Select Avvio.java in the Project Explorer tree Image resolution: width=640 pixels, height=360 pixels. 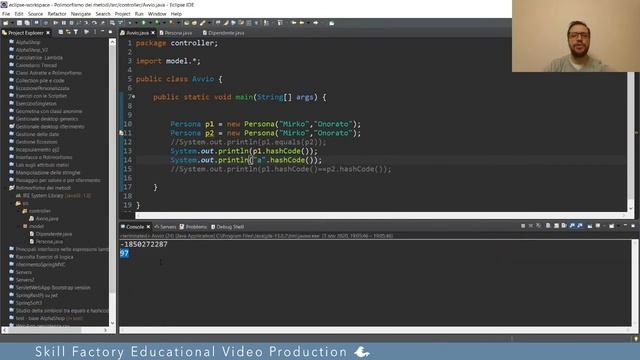[44, 218]
